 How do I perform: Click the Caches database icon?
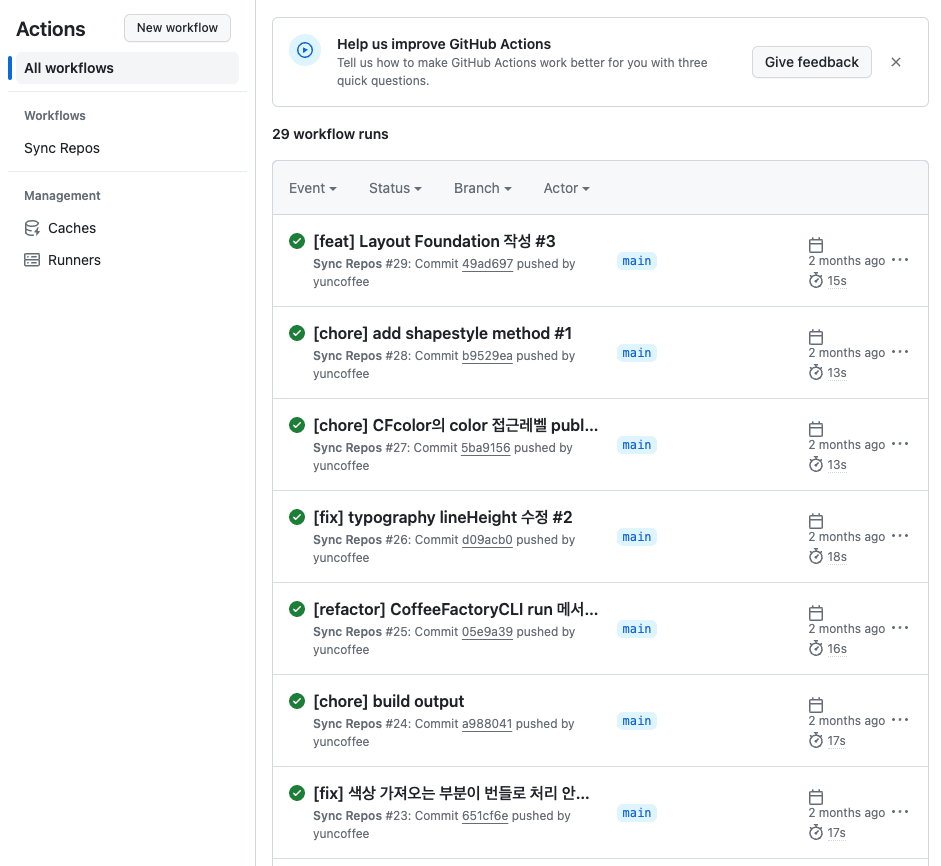(32, 228)
